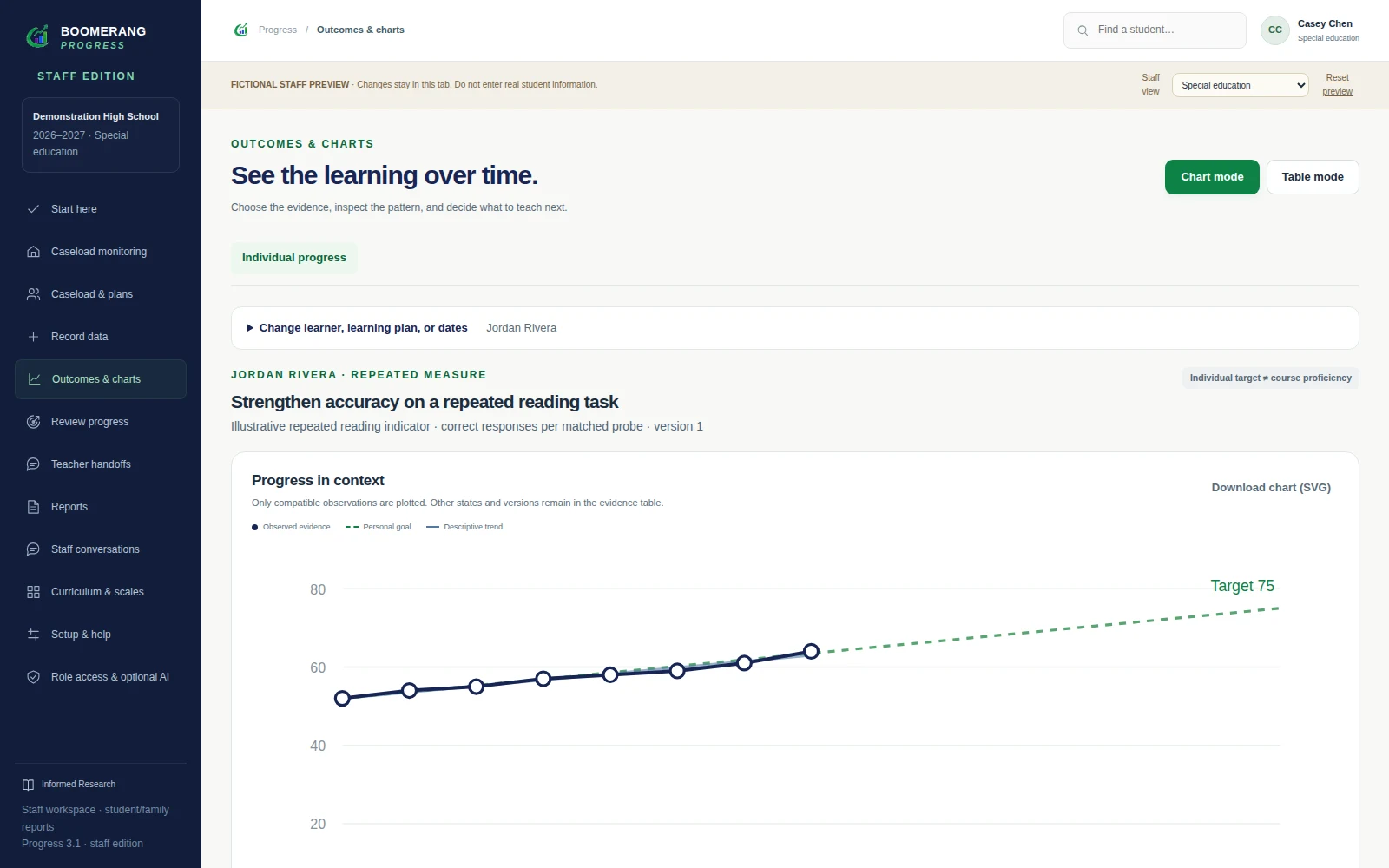Click the Individual target ≠ course proficiency badge
The image size is (1389, 868).
coord(1270,378)
